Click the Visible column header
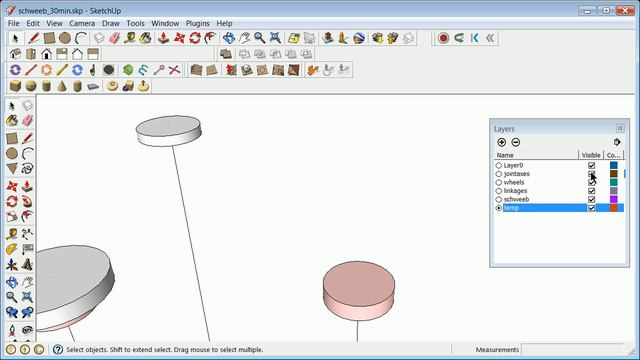 pyautogui.click(x=591, y=155)
